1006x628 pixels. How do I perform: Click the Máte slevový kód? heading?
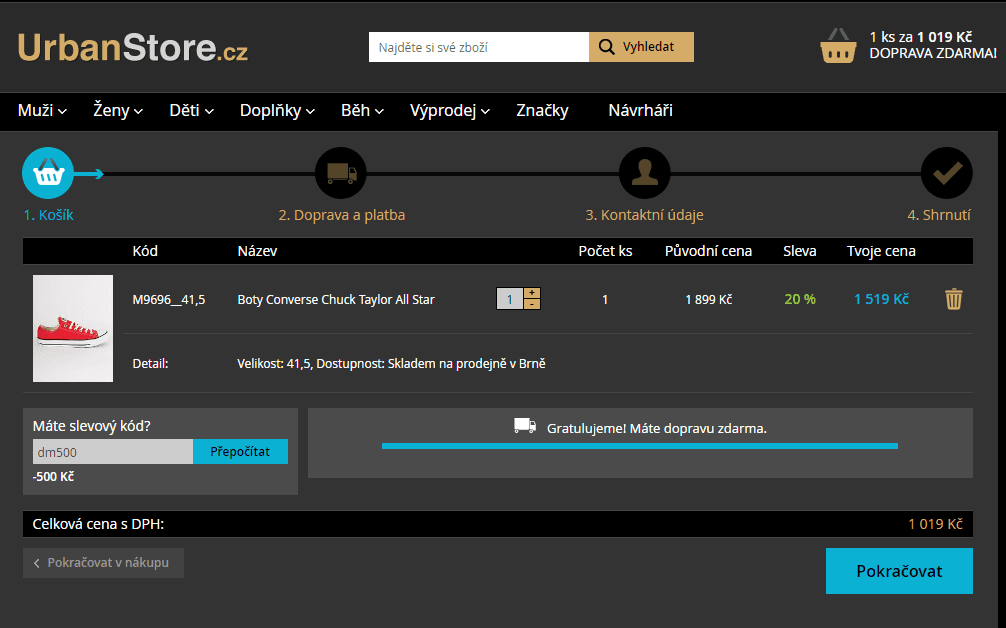(x=91, y=426)
